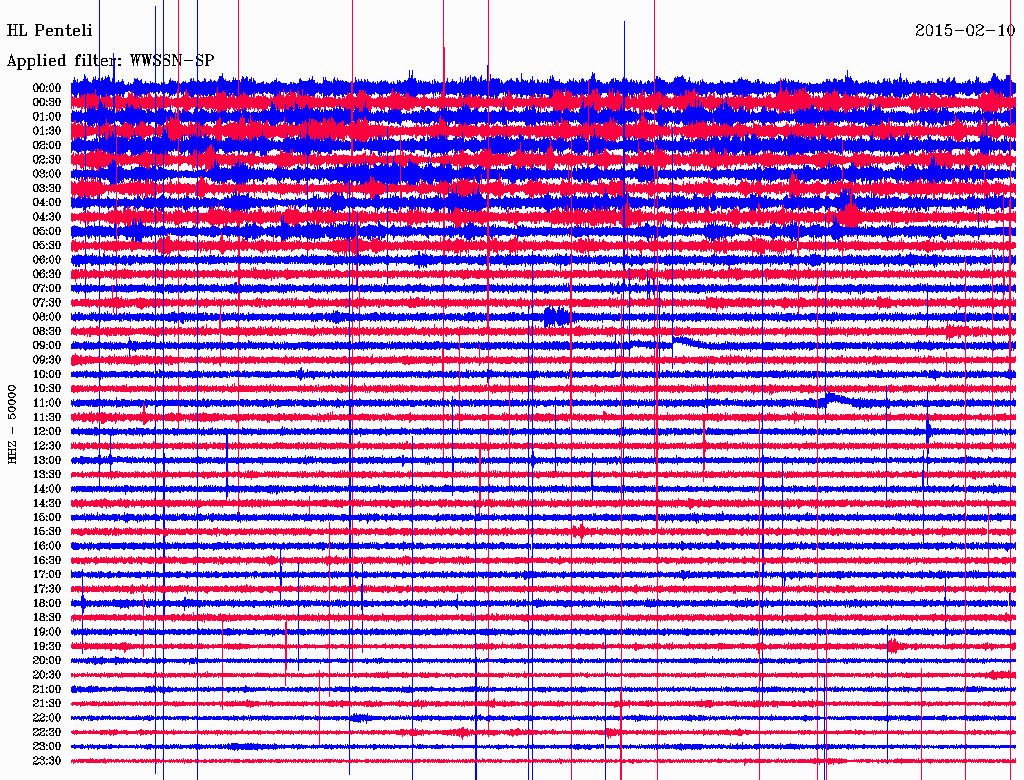Select the 06:30 time label
This screenshot has width=1024, height=780.
click(47, 274)
